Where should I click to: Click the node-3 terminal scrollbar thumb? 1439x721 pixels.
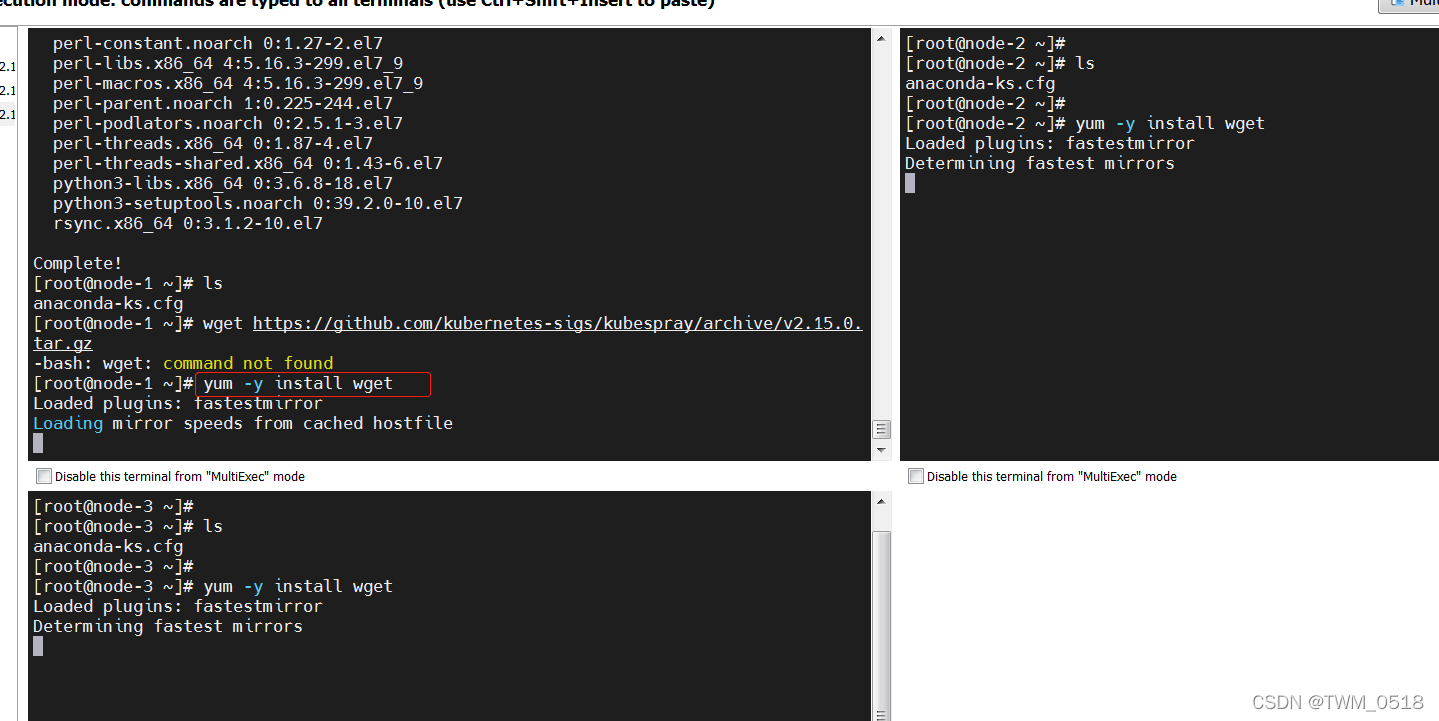pyautogui.click(x=881, y=620)
